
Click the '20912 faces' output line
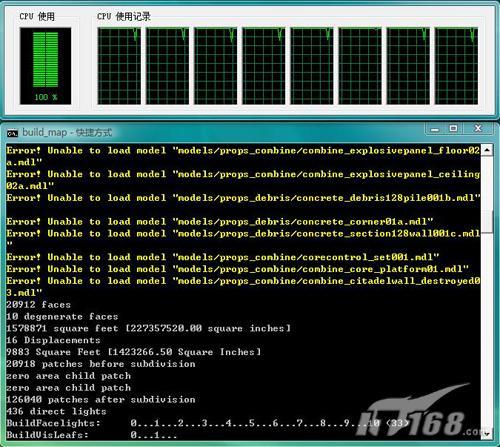tap(39, 305)
